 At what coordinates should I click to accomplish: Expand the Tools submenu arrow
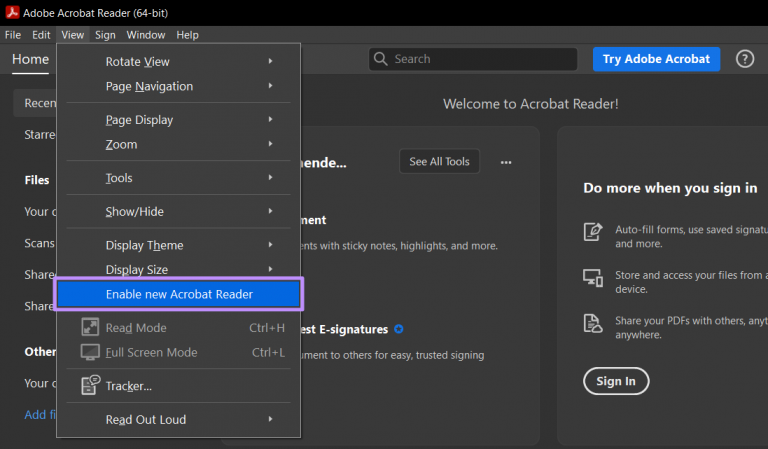pyautogui.click(x=270, y=177)
